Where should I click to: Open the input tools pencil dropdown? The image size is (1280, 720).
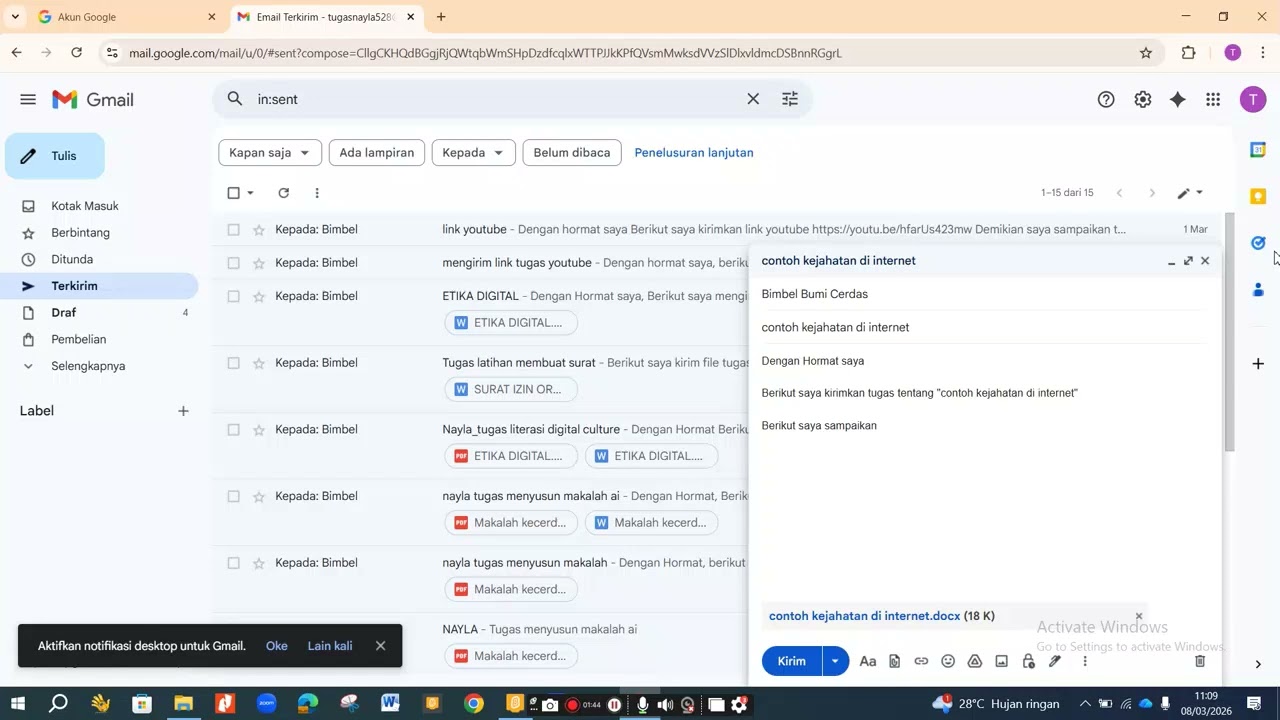click(x=1190, y=193)
